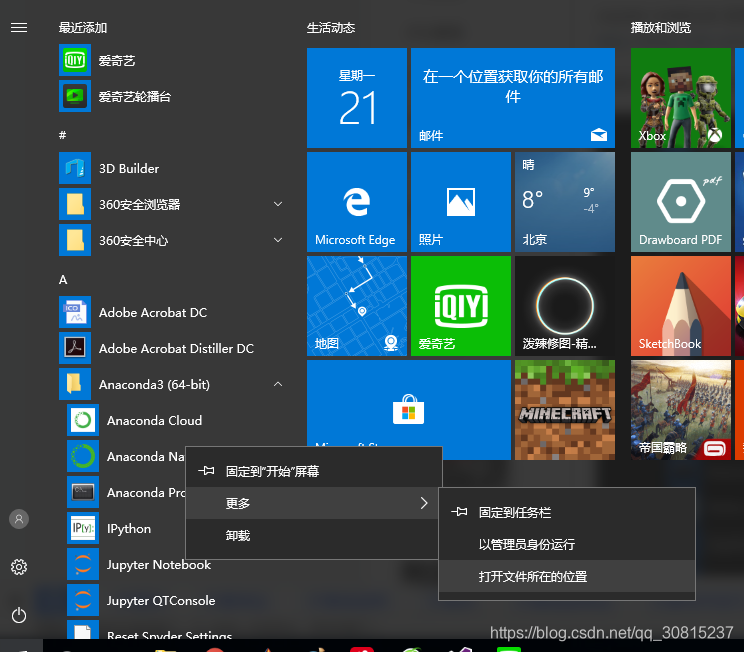Expand the 360安全浏览器 folder chevron
The width and height of the screenshot is (744, 652).
(278, 204)
